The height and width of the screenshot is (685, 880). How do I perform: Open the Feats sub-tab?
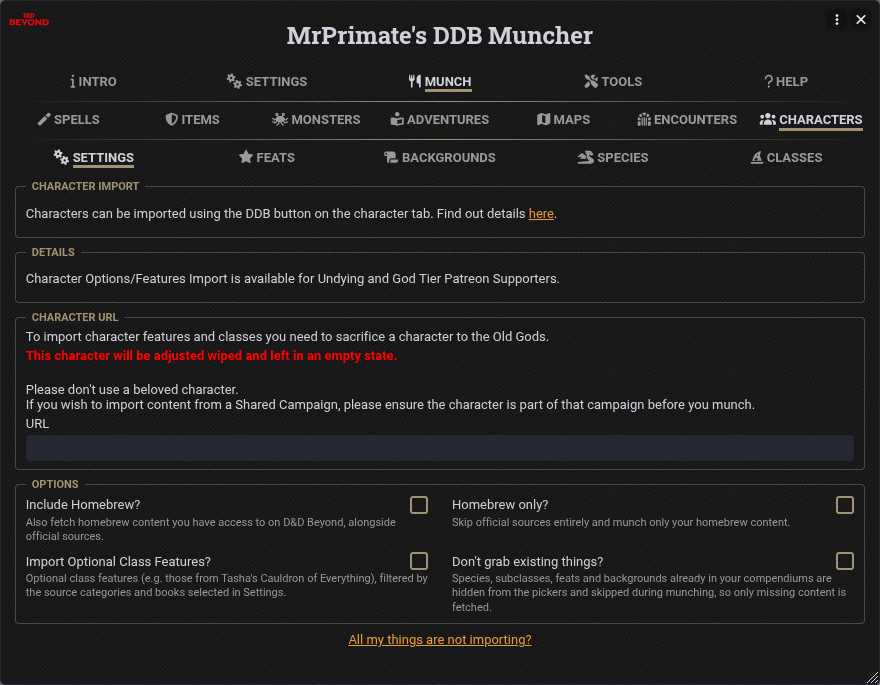pyautogui.click(x=267, y=158)
